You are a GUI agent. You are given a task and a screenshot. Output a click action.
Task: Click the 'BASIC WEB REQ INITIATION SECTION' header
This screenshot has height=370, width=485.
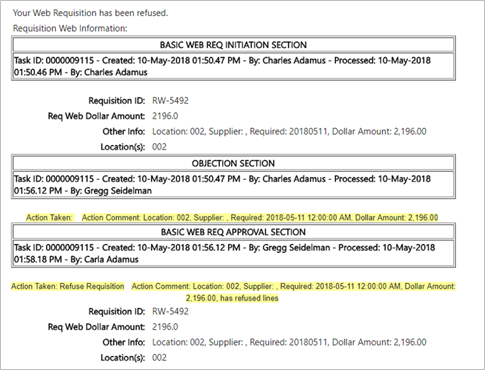coord(233,45)
